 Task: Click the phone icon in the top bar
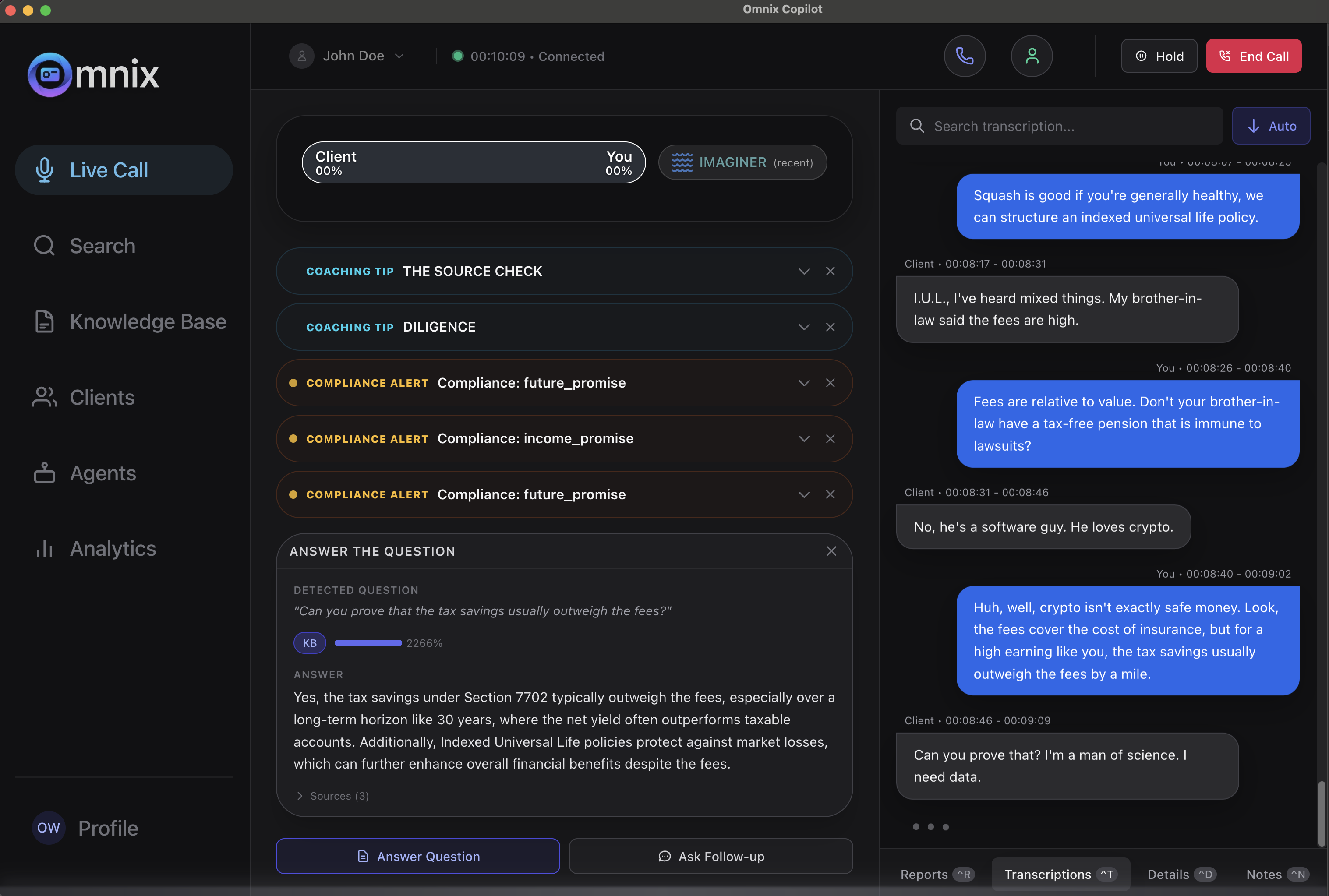pyautogui.click(x=964, y=56)
